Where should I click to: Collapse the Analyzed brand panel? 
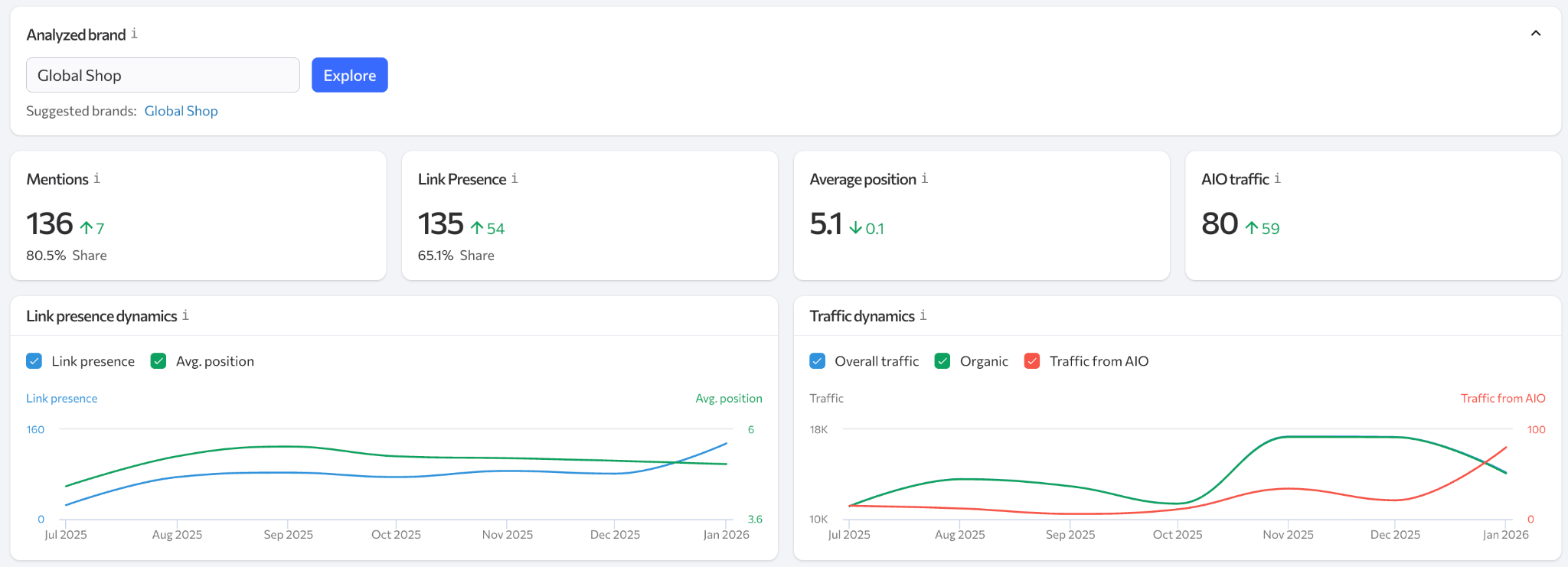click(x=1535, y=34)
